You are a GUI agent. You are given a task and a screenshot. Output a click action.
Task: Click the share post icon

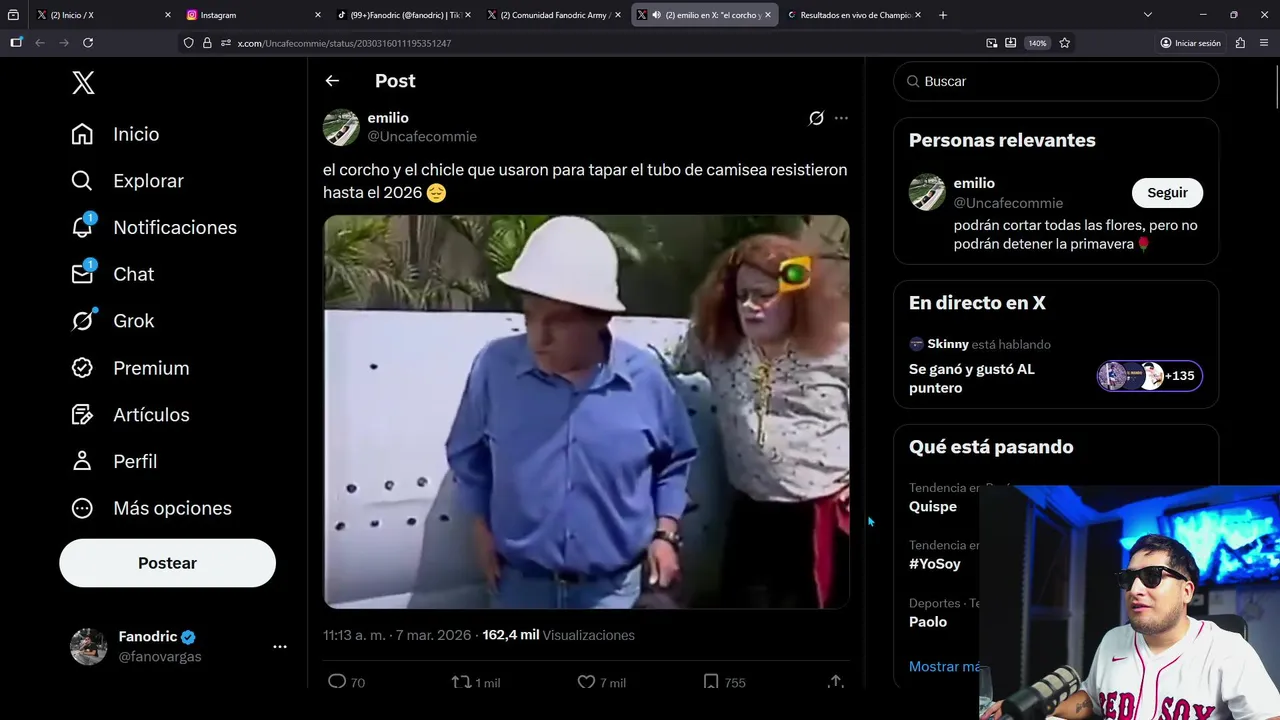coord(835,682)
